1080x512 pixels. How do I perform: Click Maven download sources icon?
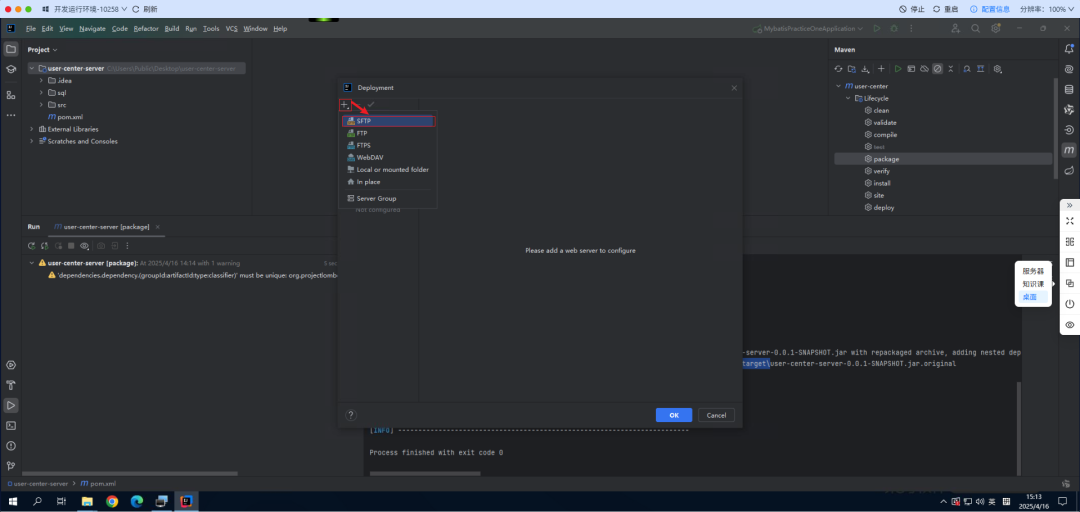pyautogui.click(x=865, y=69)
